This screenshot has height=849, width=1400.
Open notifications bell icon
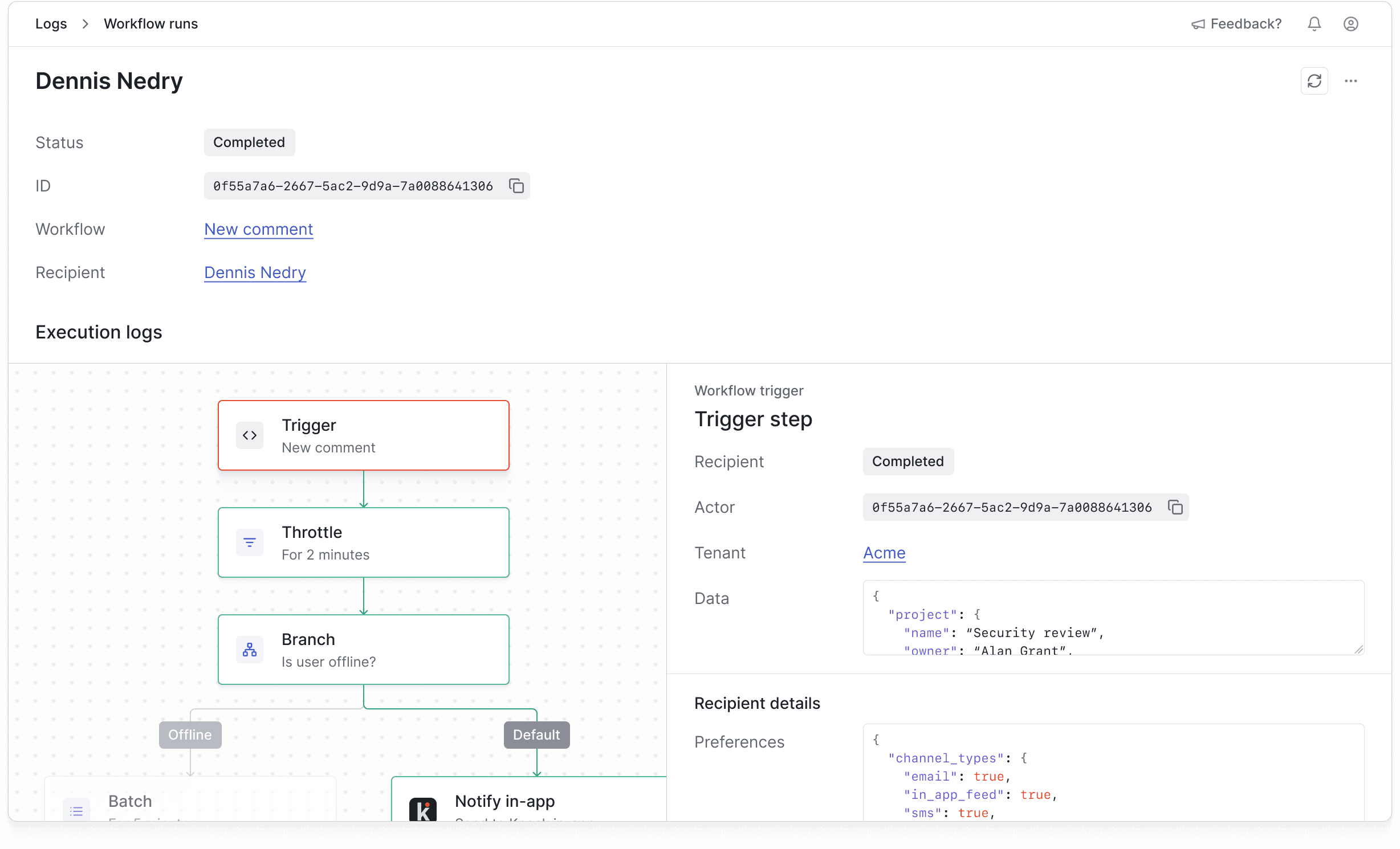1314,24
